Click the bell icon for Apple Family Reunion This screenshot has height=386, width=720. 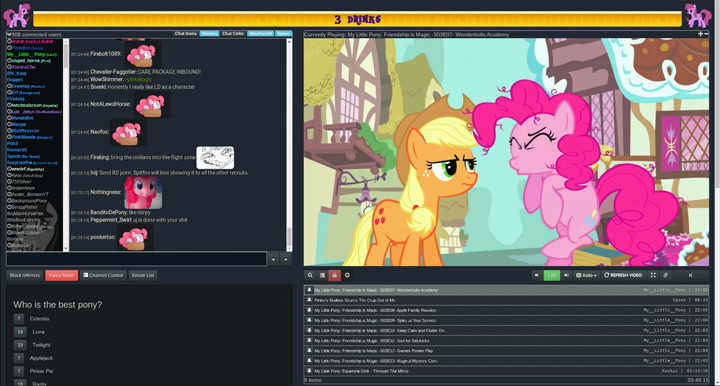tap(309, 310)
